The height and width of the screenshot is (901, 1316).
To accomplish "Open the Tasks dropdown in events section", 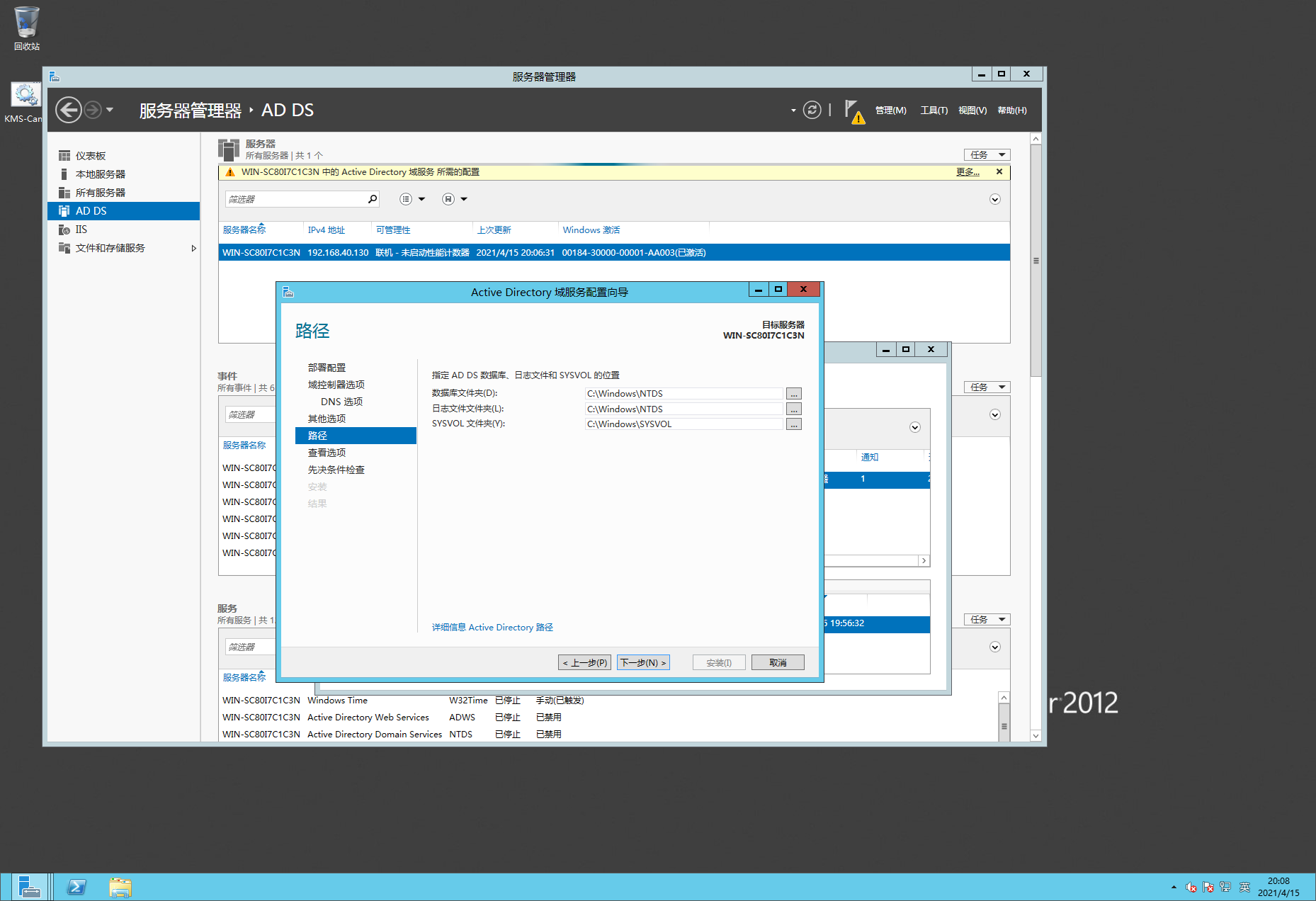I will (987, 387).
